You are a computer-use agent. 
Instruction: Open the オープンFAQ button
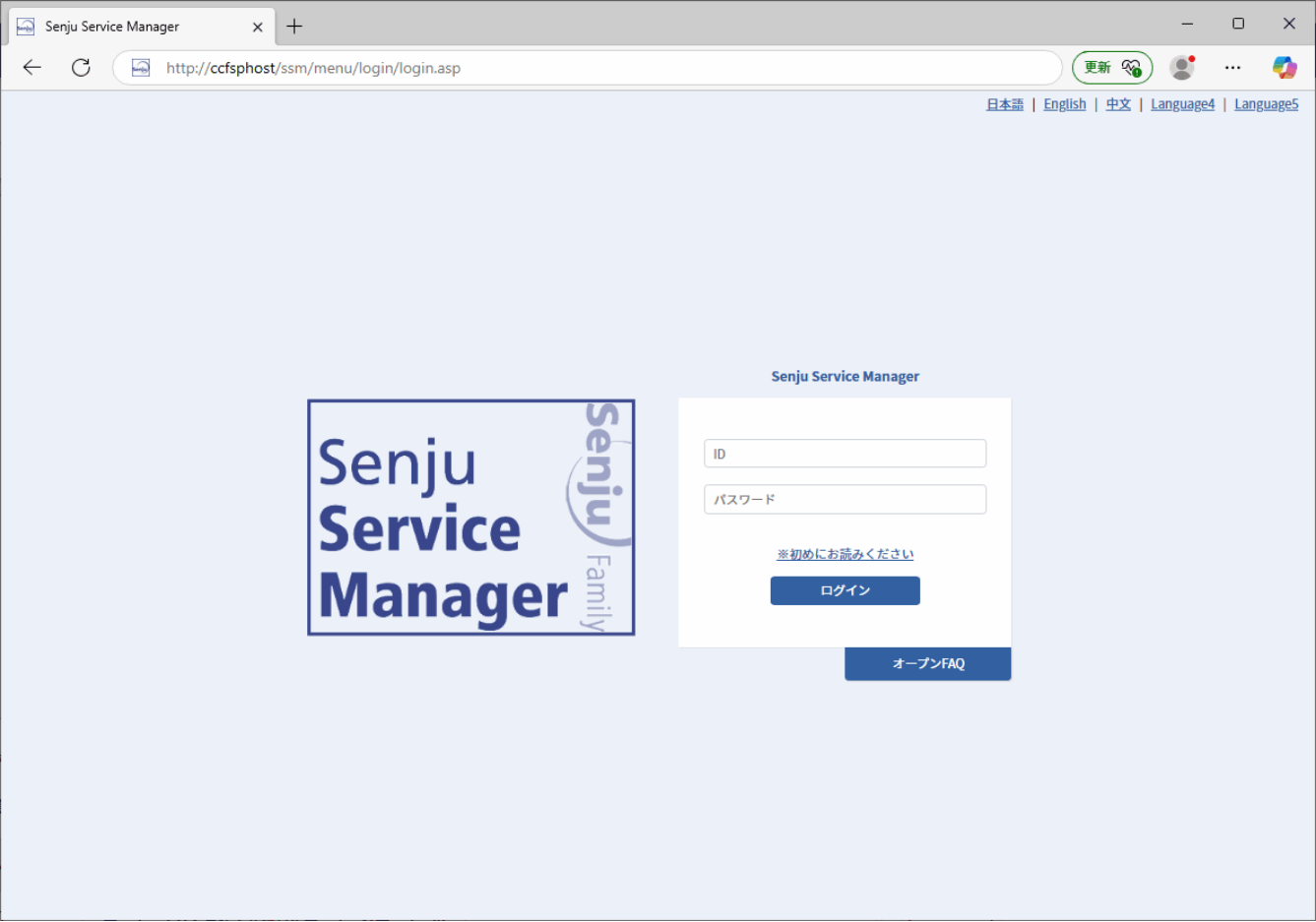[928, 664]
